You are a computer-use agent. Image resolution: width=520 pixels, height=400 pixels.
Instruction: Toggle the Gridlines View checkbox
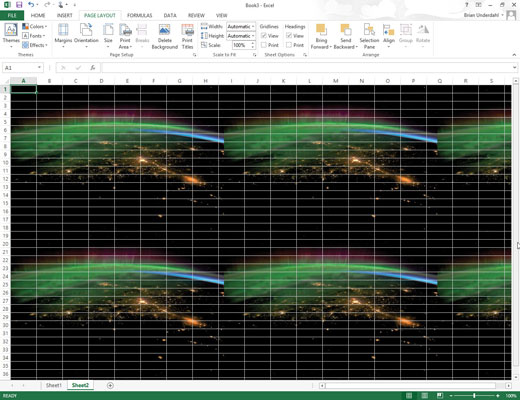pyautogui.click(x=264, y=36)
